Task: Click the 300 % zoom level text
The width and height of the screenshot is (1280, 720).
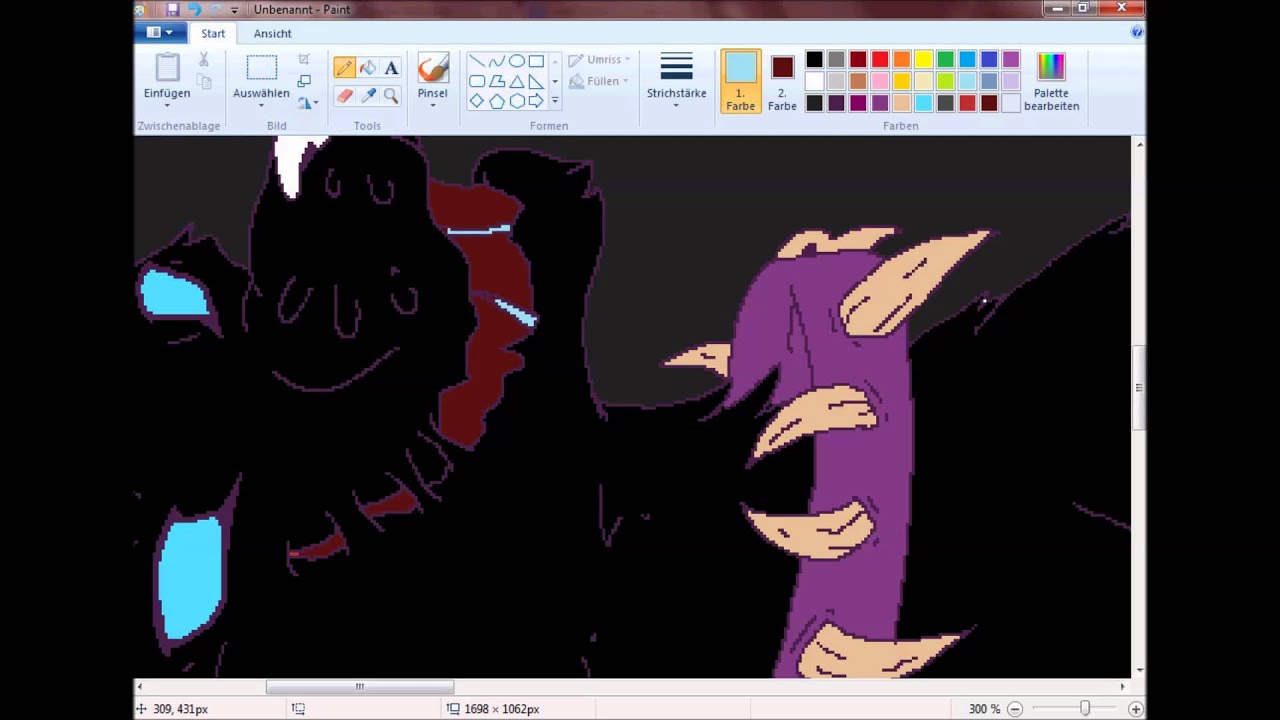Action: click(x=984, y=709)
